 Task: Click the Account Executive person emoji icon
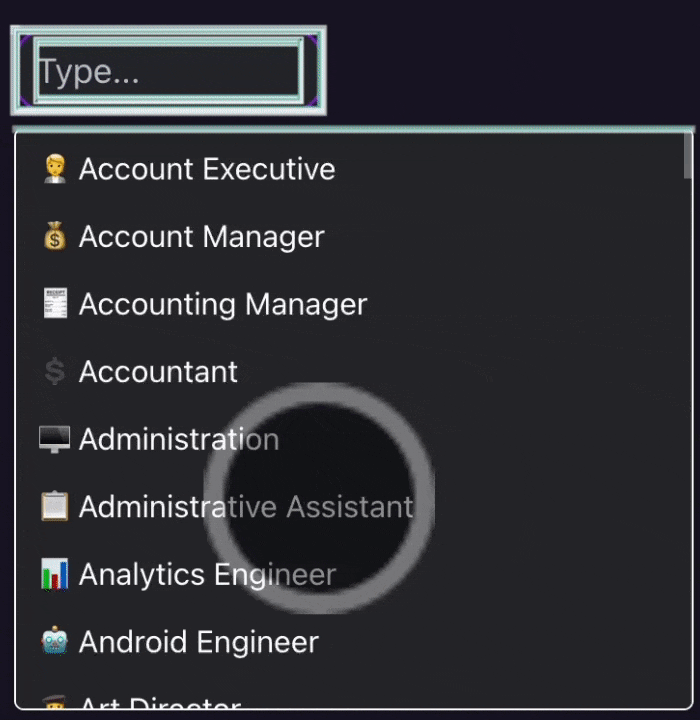[55, 169]
